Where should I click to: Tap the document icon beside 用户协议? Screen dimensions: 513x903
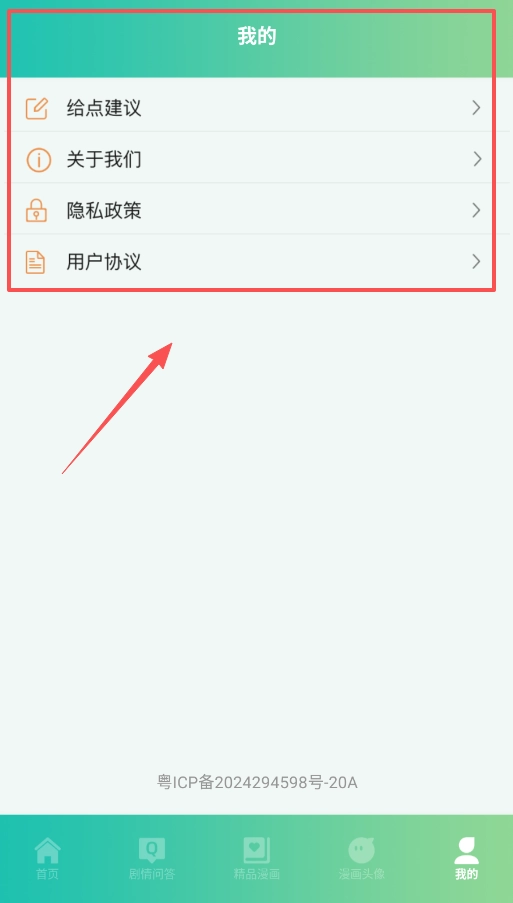36,262
